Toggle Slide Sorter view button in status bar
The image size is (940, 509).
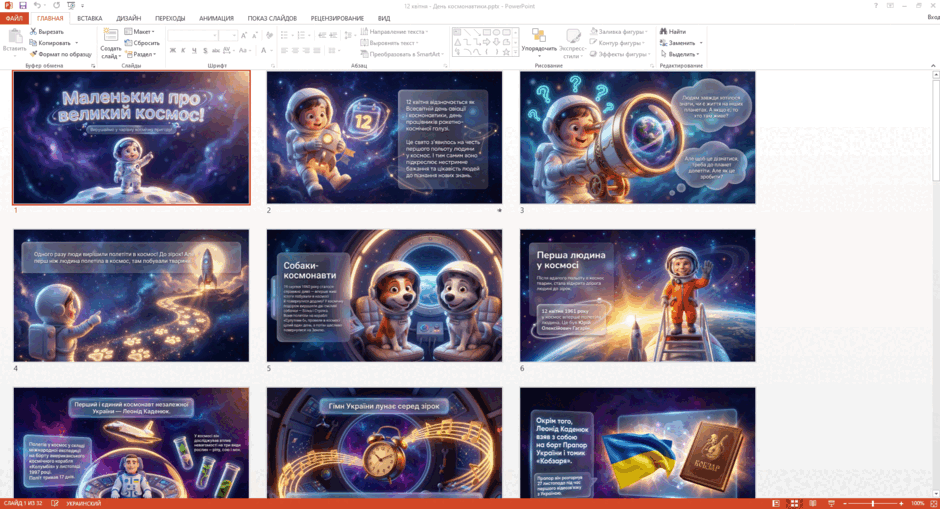pyautogui.click(x=794, y=504)
